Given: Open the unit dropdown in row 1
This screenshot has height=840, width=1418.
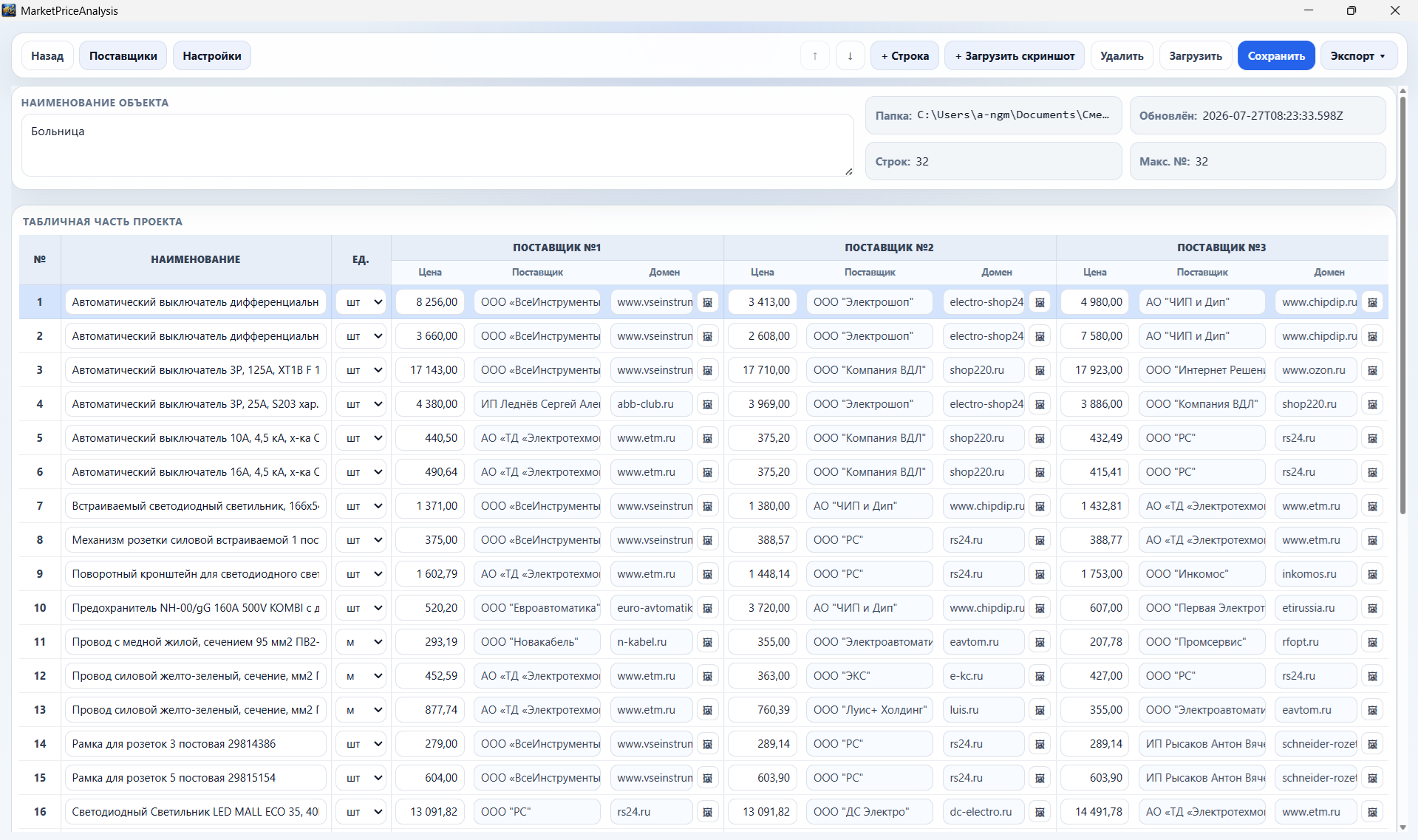Looking at the screenshot, I should 361,302.
